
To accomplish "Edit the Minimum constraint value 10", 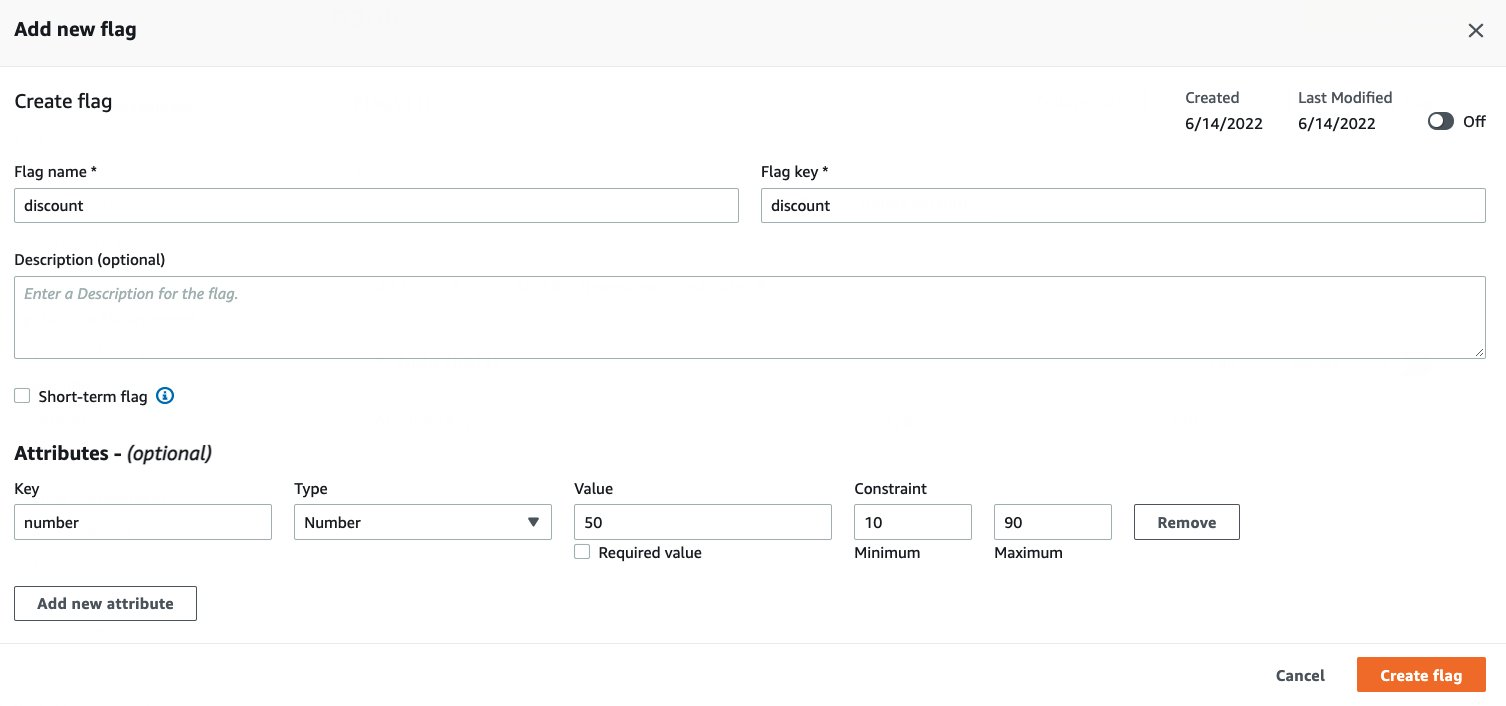I will point(912,521).
